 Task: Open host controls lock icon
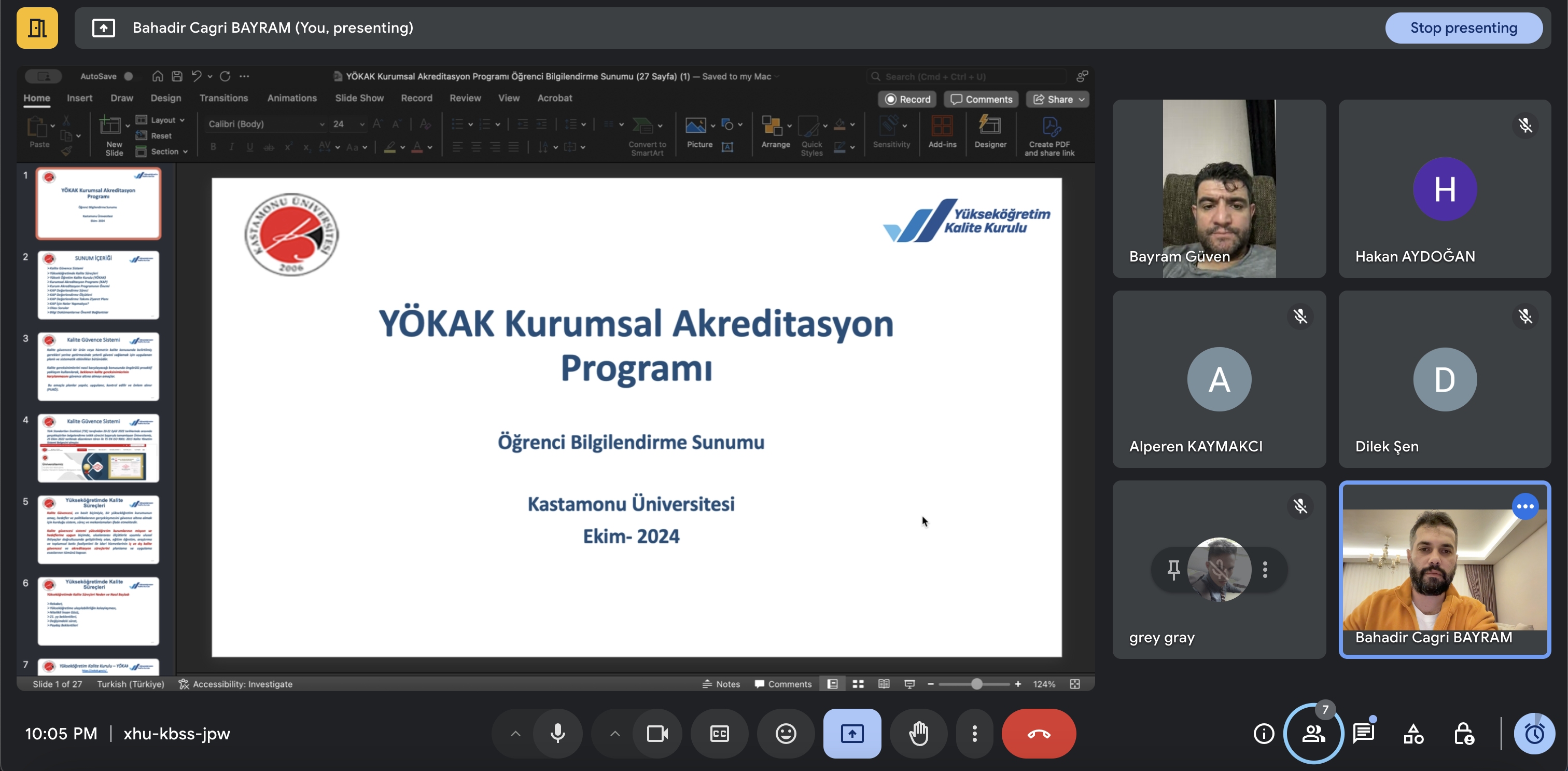click(x=1463, y=733)
